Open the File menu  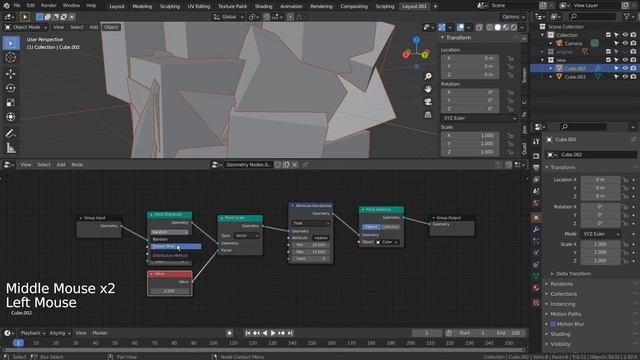17,5
